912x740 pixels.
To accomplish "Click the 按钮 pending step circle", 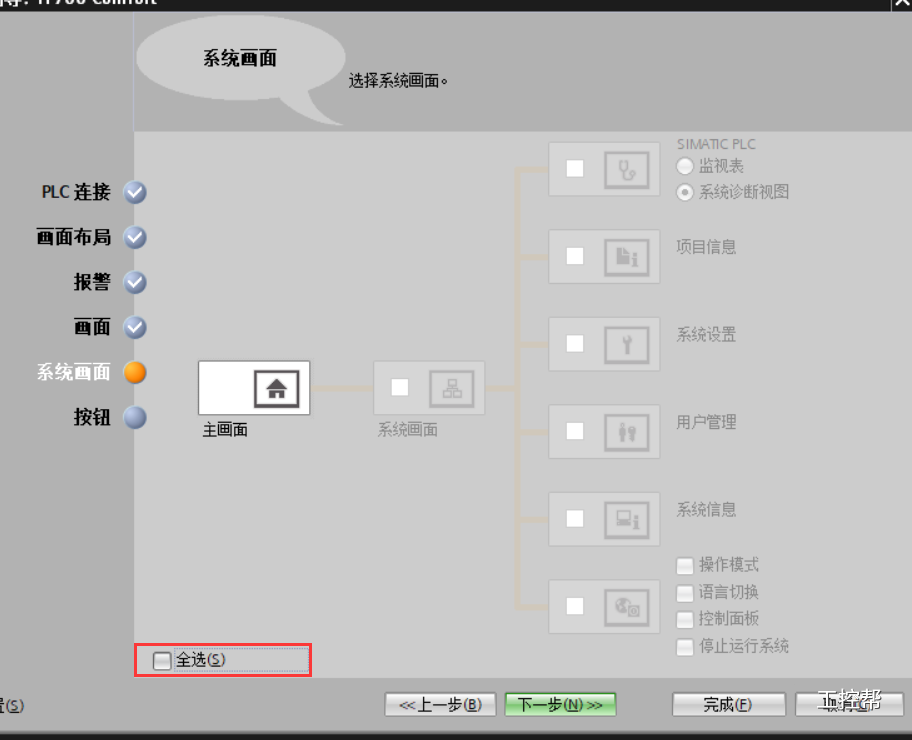I will [135, 417].
